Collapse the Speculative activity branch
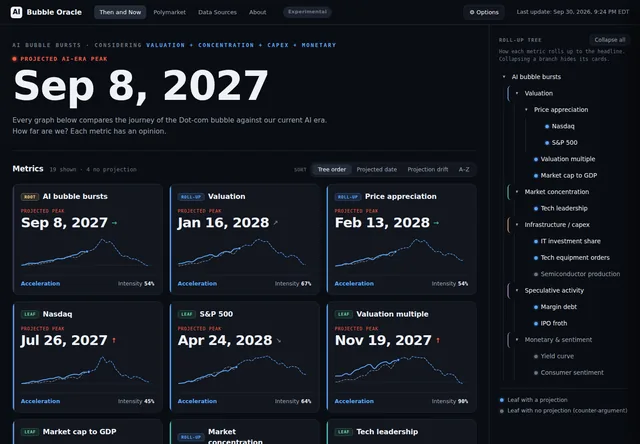 coord(517,291)
